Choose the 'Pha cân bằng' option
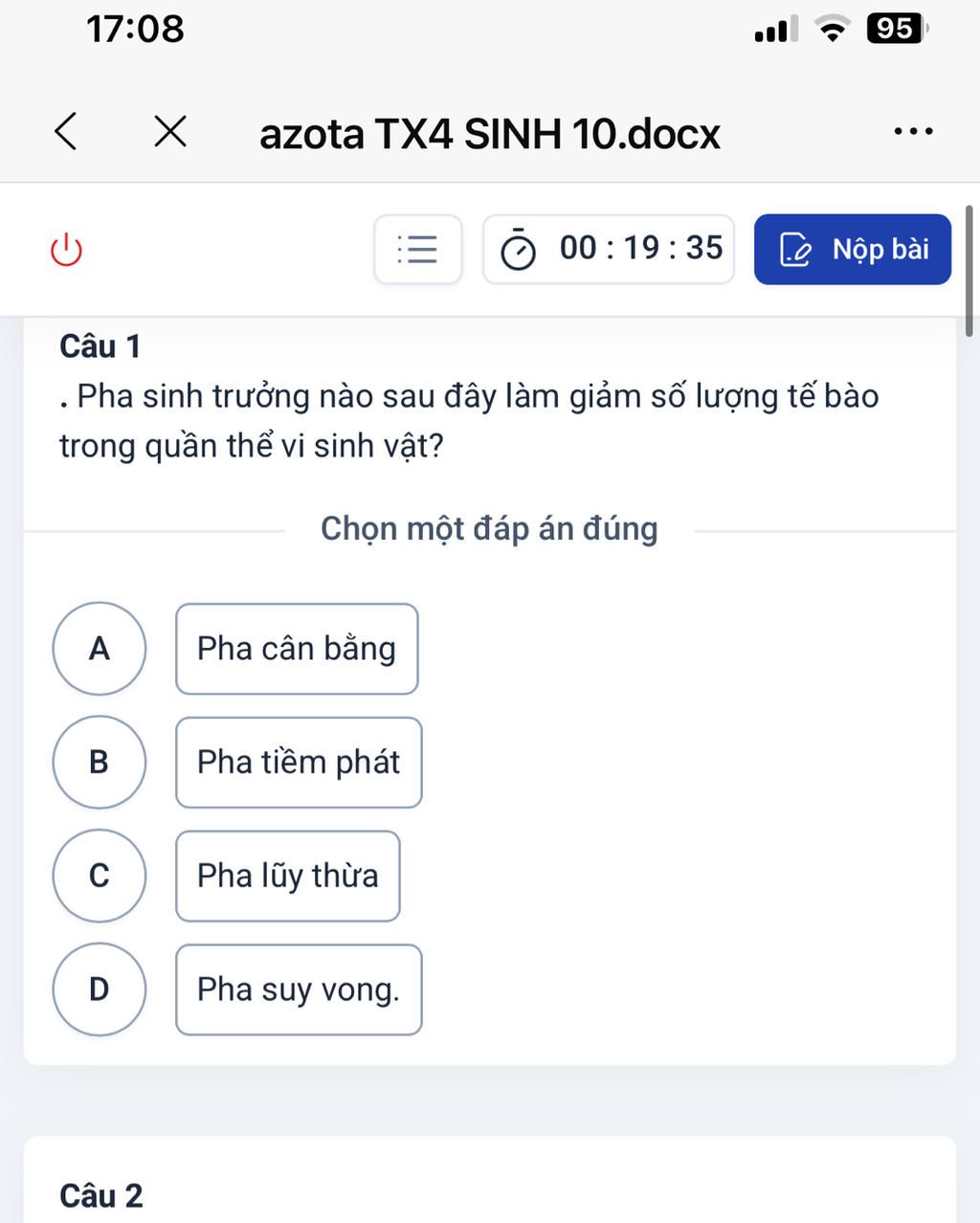 [297, 649]
